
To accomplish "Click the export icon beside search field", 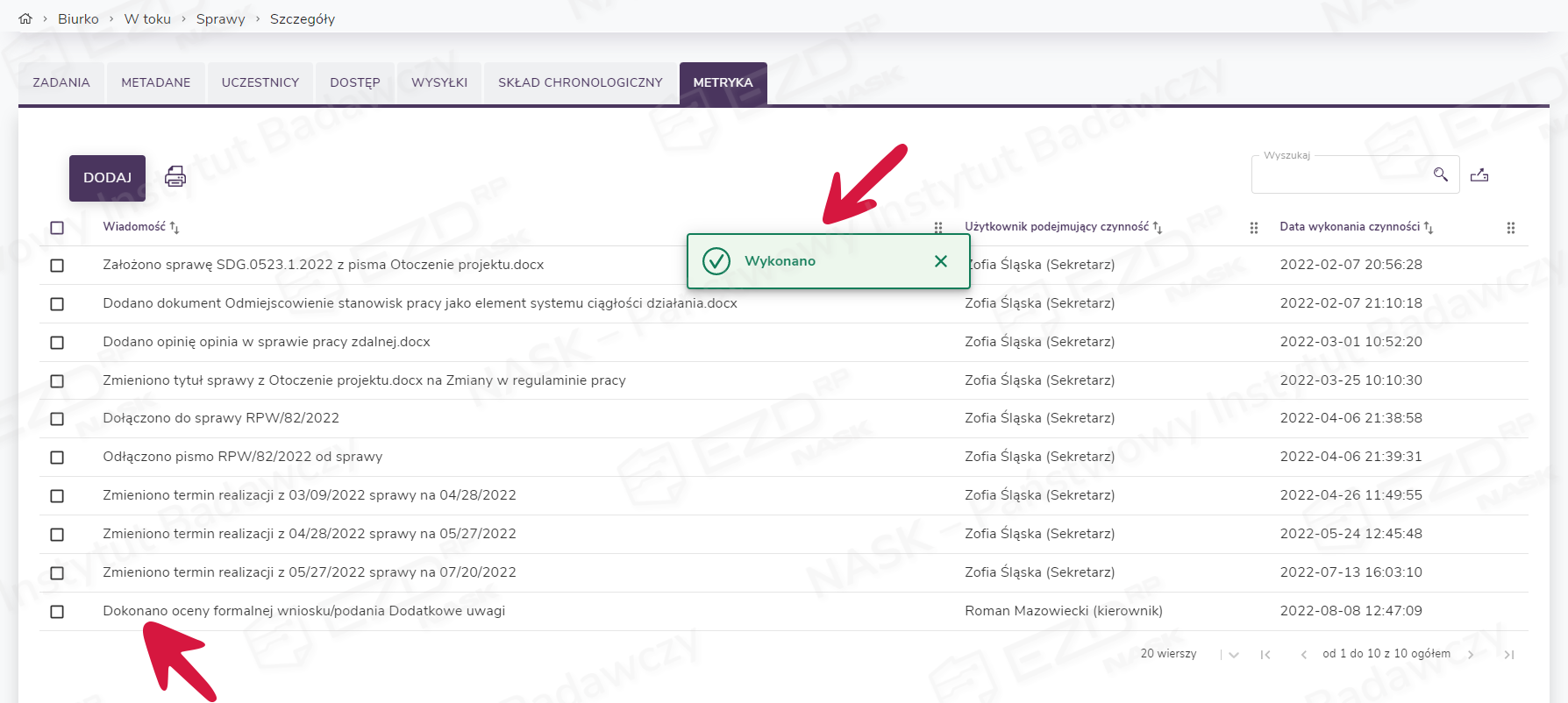I will (x=1479, y=175).
